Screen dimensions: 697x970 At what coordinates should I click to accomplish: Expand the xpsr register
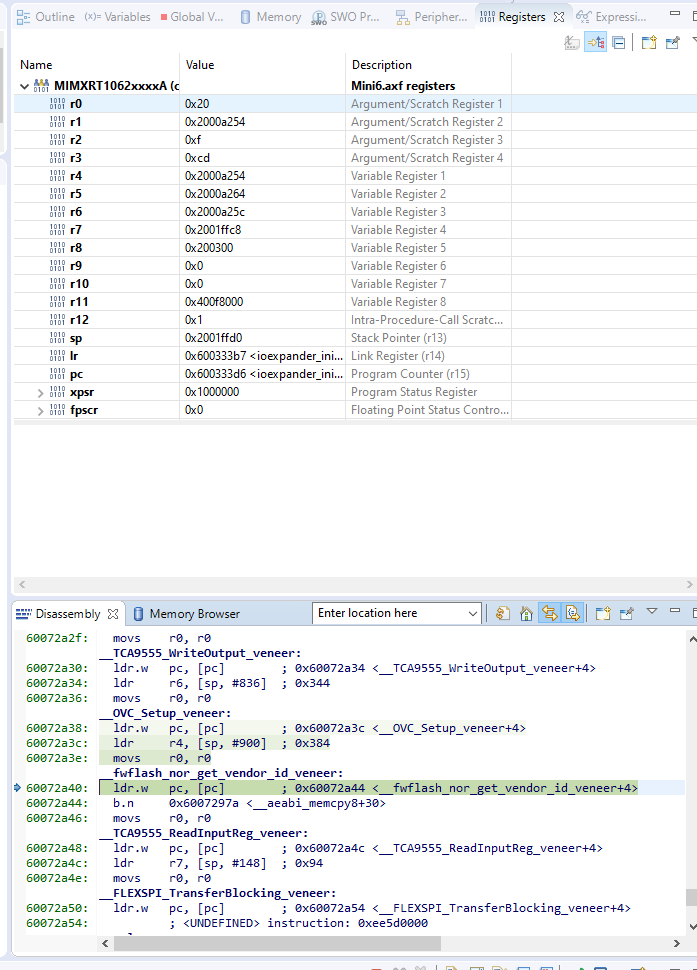click(x=40, y=393)
